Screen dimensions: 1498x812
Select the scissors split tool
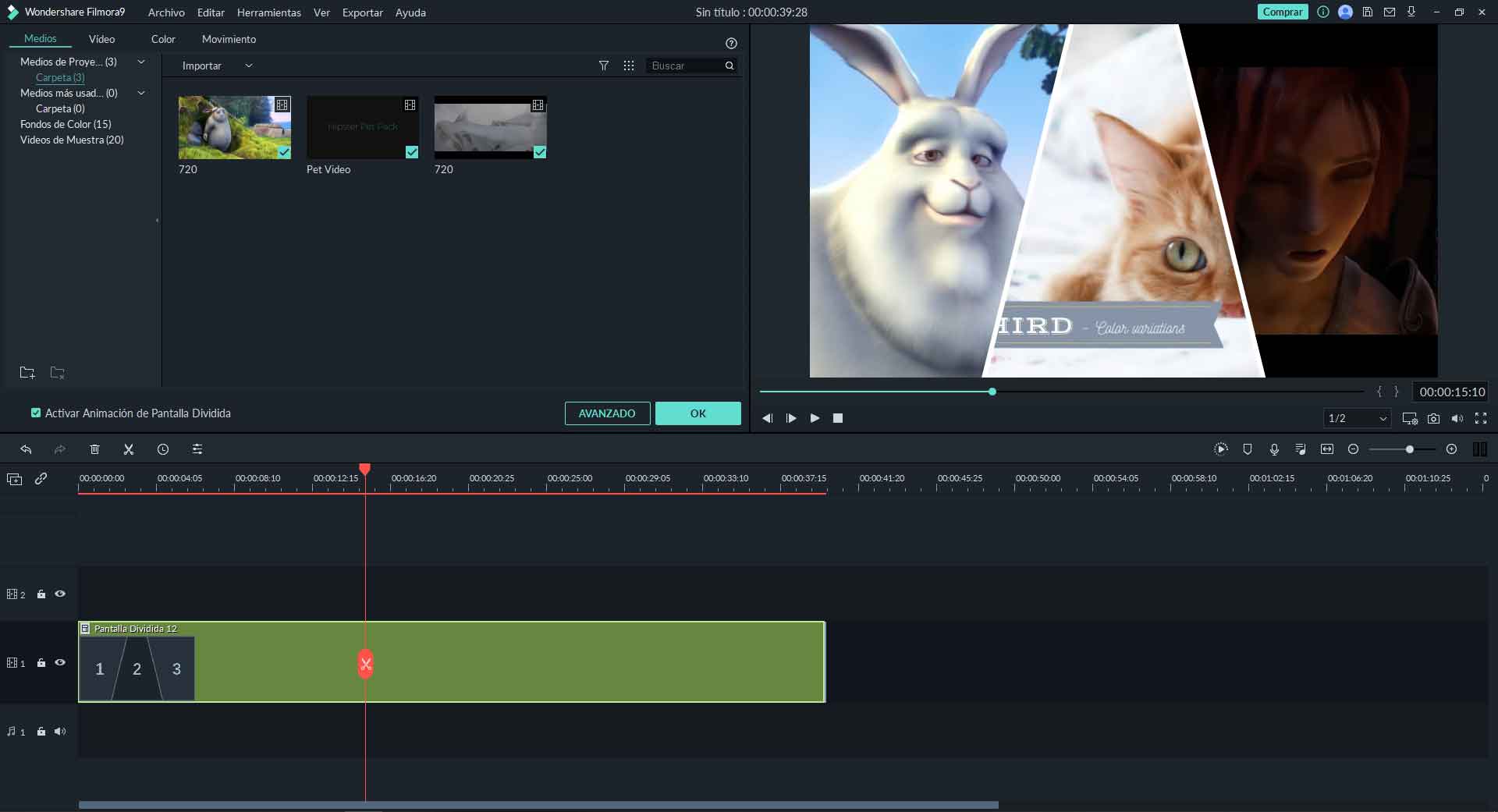[x=129, y=449]
